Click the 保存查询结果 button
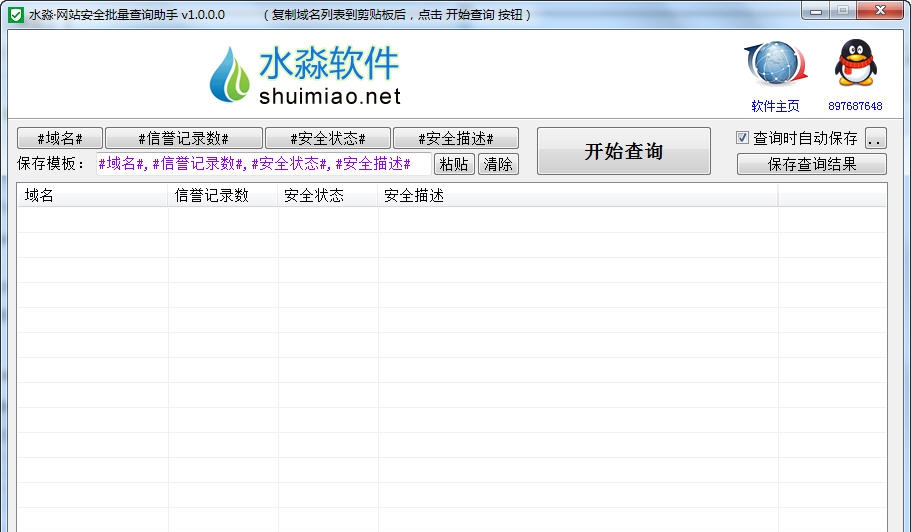Viewport: 911px width, 532px height. (812, 164)
